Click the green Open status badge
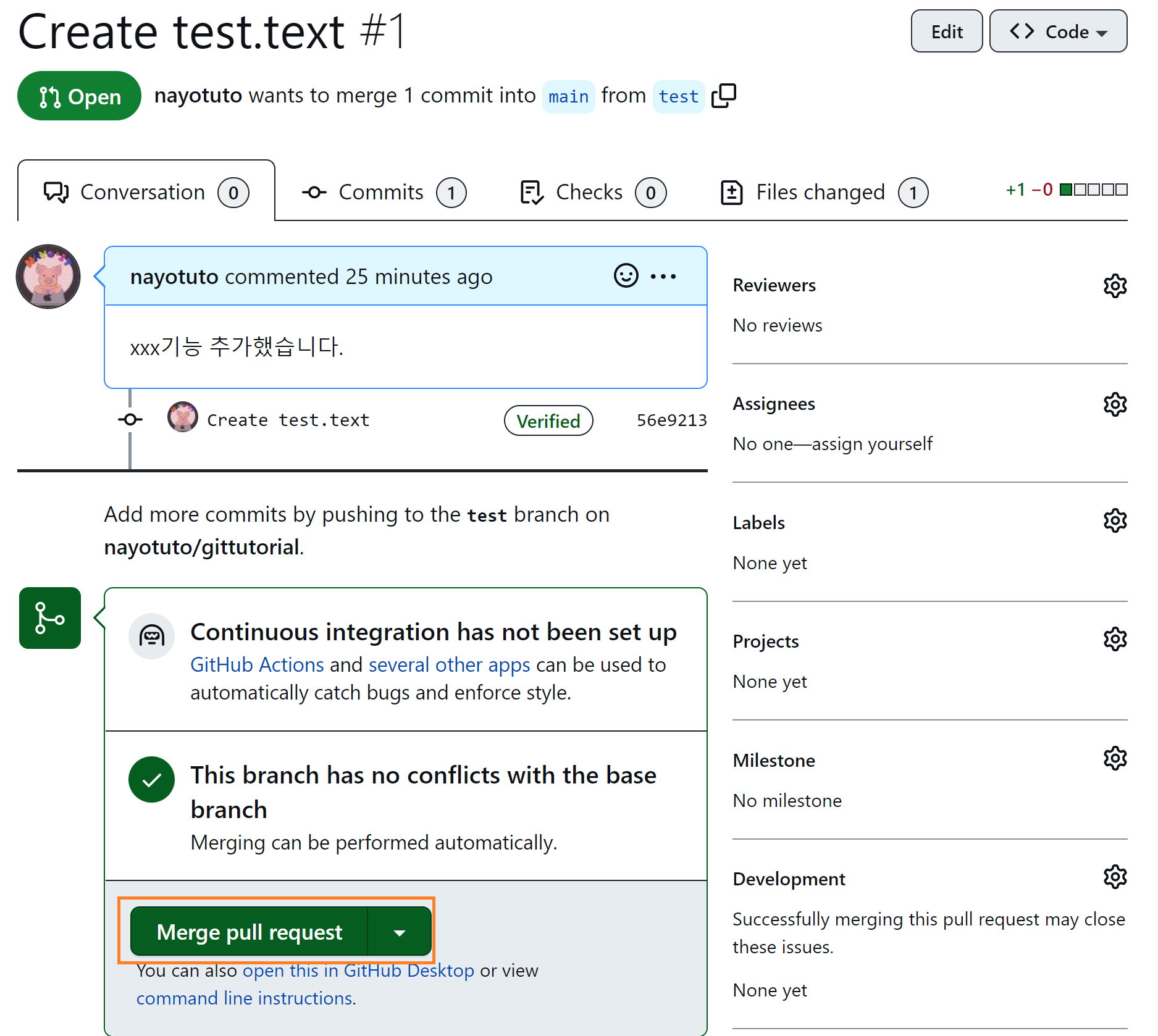This screenshot has width=1158, height=1036. coord(80,96)
